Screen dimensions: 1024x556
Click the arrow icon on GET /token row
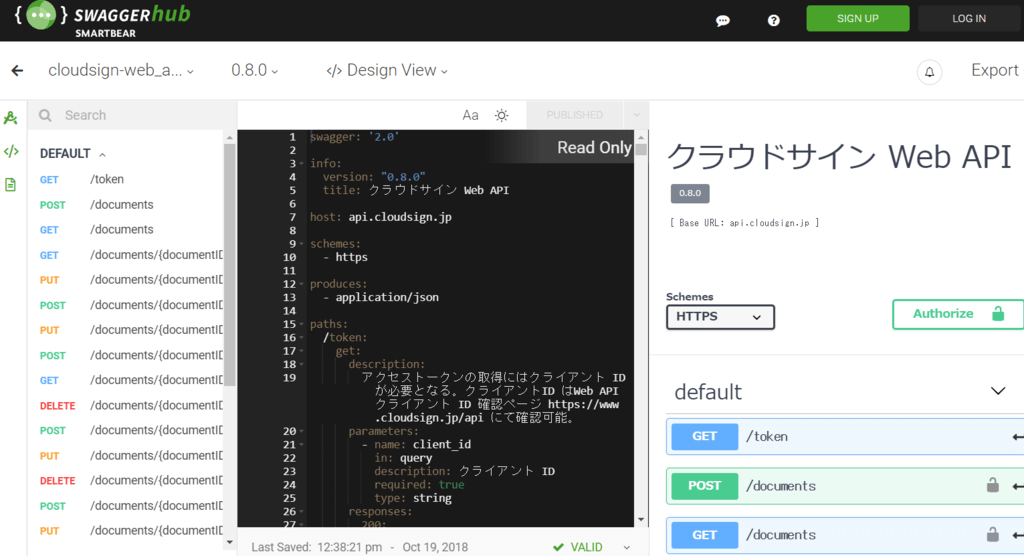click(x=1017, y=437)
